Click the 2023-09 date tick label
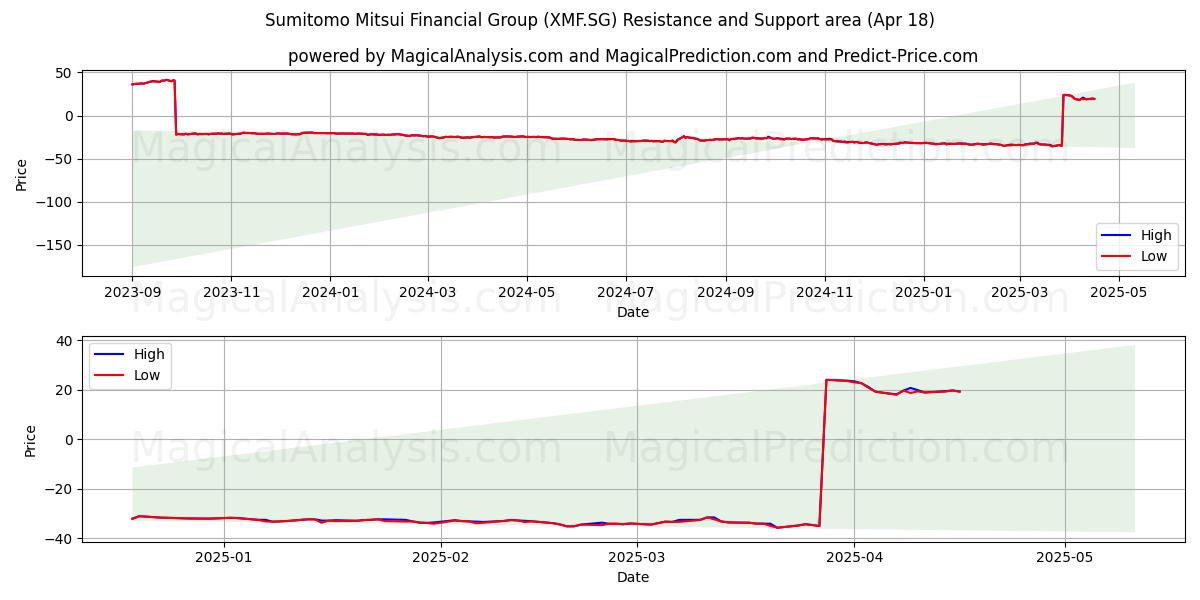Screen dimensions: 1200x600 pyautogui.click(x=132, y=293)
